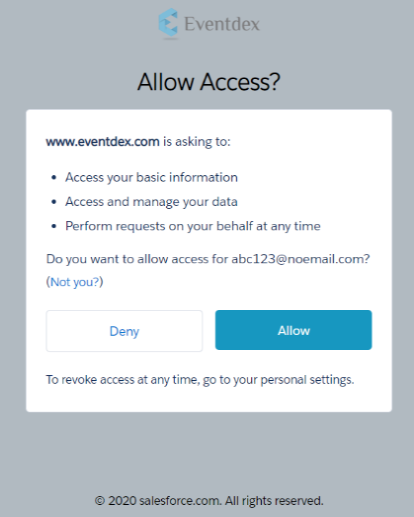Click 'Perform requests on your behalf' item
The width and height of the screenshot is (414, 517).
click(193, 226)
